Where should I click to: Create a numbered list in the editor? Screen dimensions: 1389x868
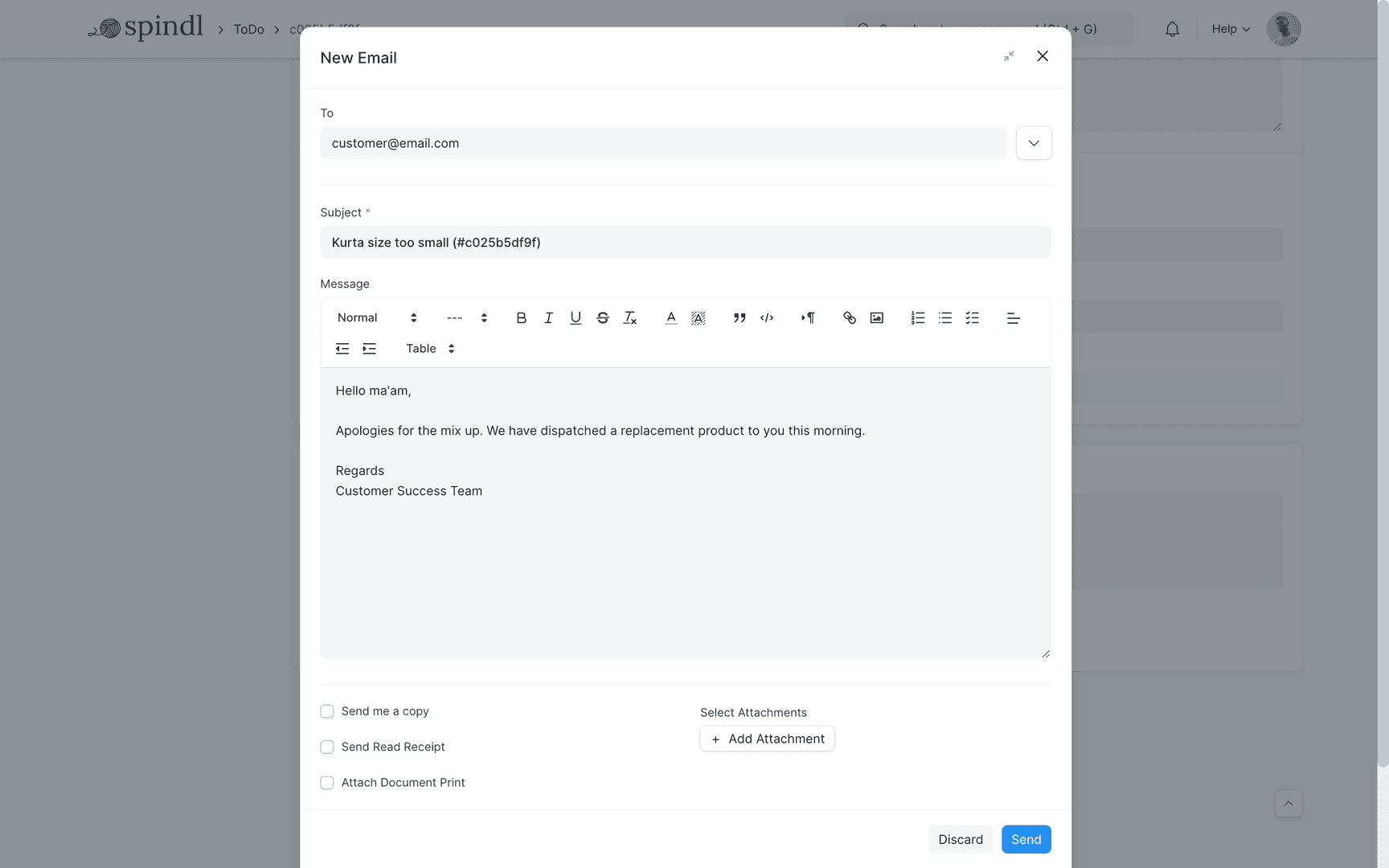point(917,317)
